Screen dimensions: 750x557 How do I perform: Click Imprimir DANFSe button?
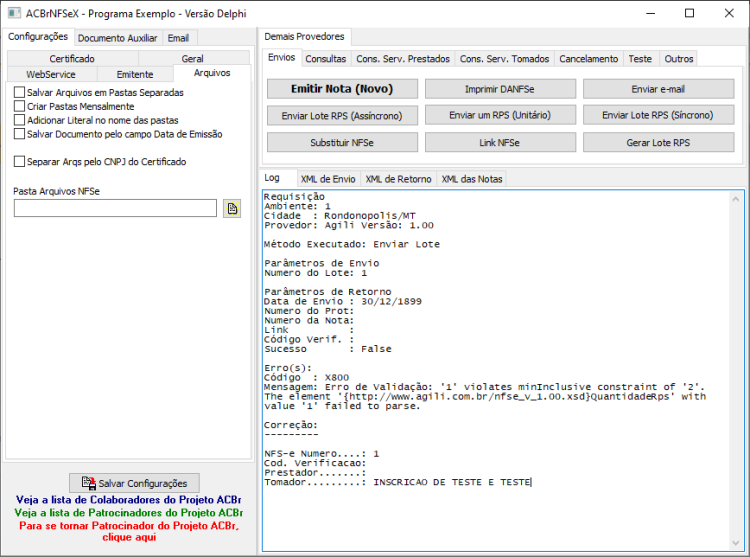click(500, 89)
